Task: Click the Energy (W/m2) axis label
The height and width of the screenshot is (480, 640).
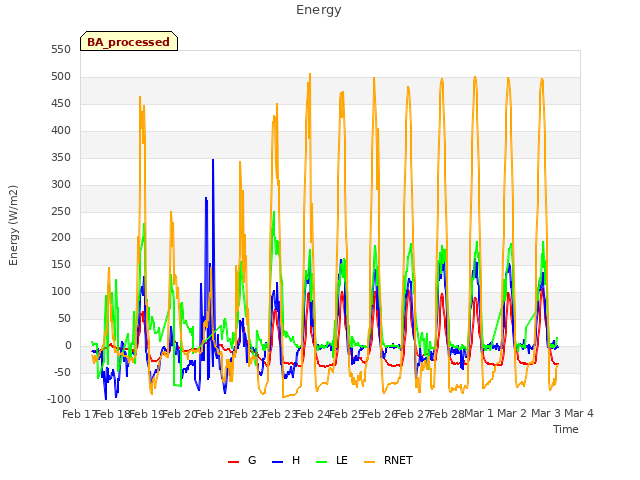Action: (x=13, y=225)
